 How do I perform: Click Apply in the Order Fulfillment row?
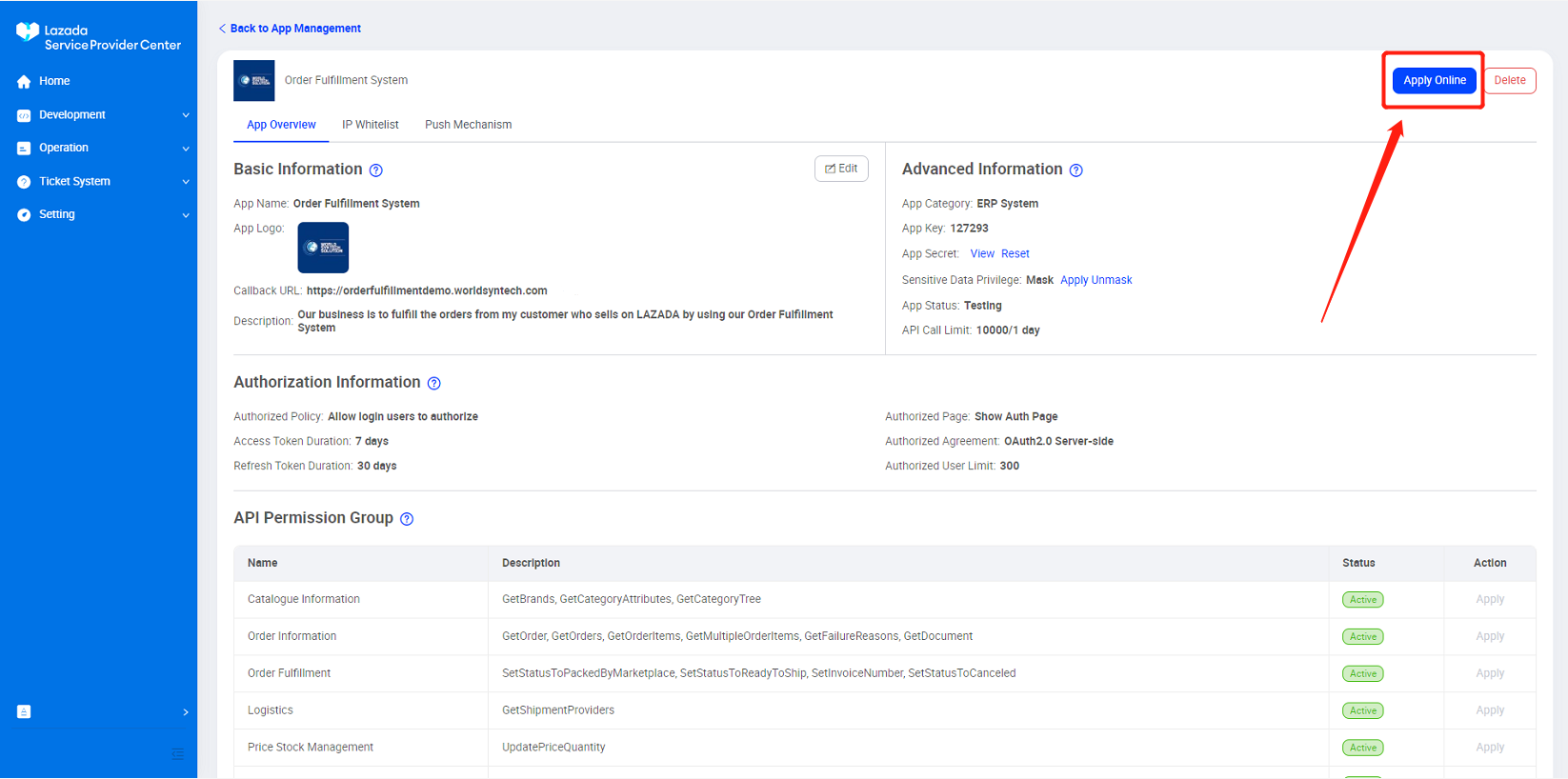point(1490,674)
